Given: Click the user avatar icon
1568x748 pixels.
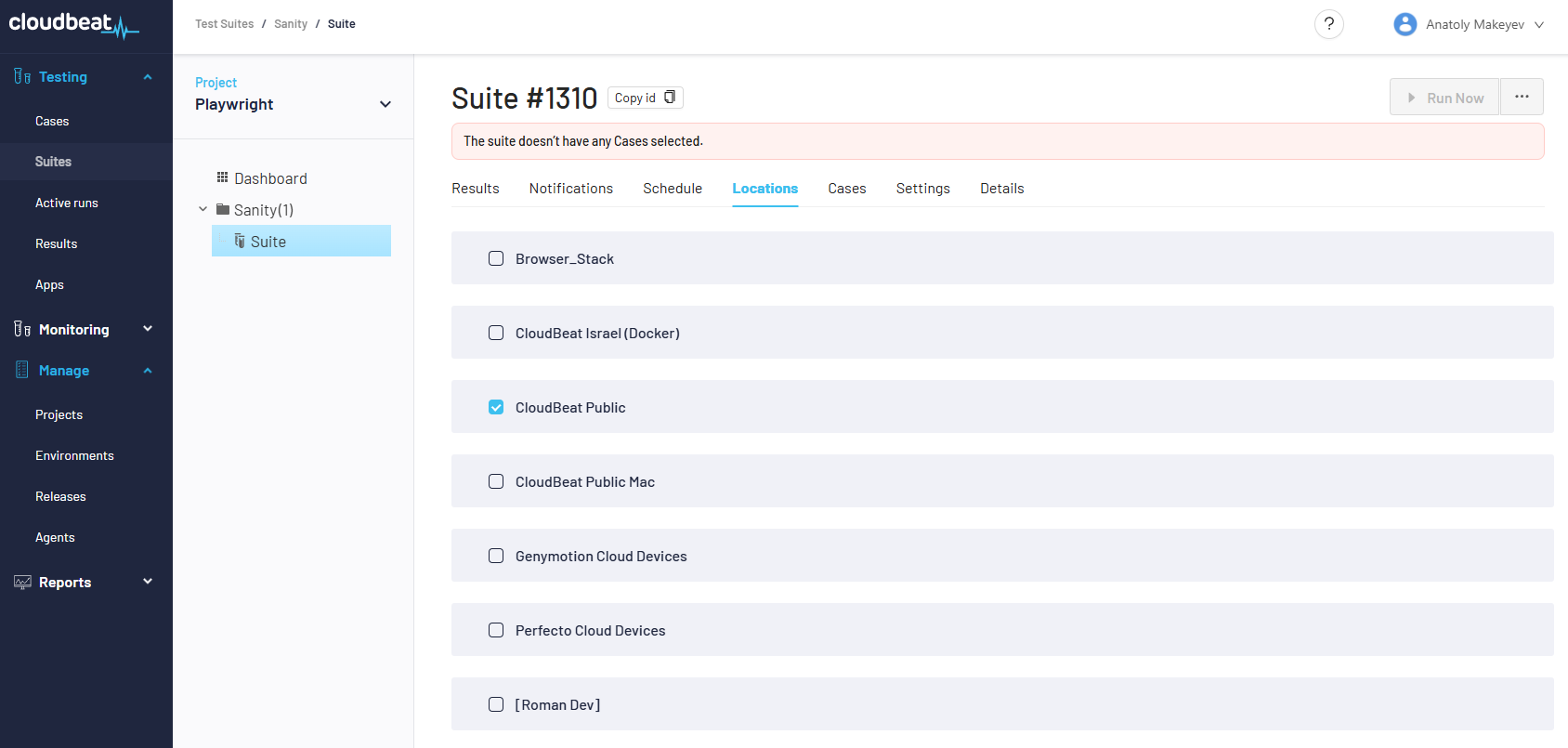Looking at the screenshot, I should click(x=1405, y=24).
